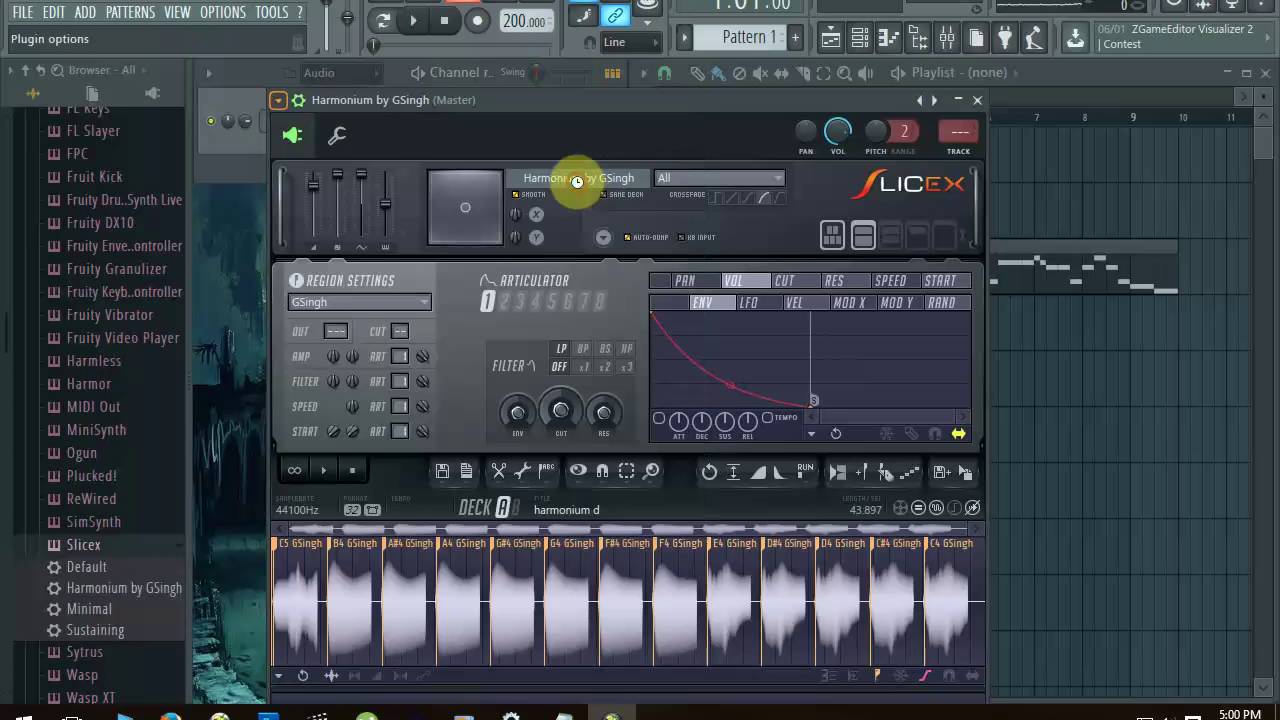The image size is (1280, 720).
Task: Open waveform options arrow at bottom left
Action: point(279,676)
